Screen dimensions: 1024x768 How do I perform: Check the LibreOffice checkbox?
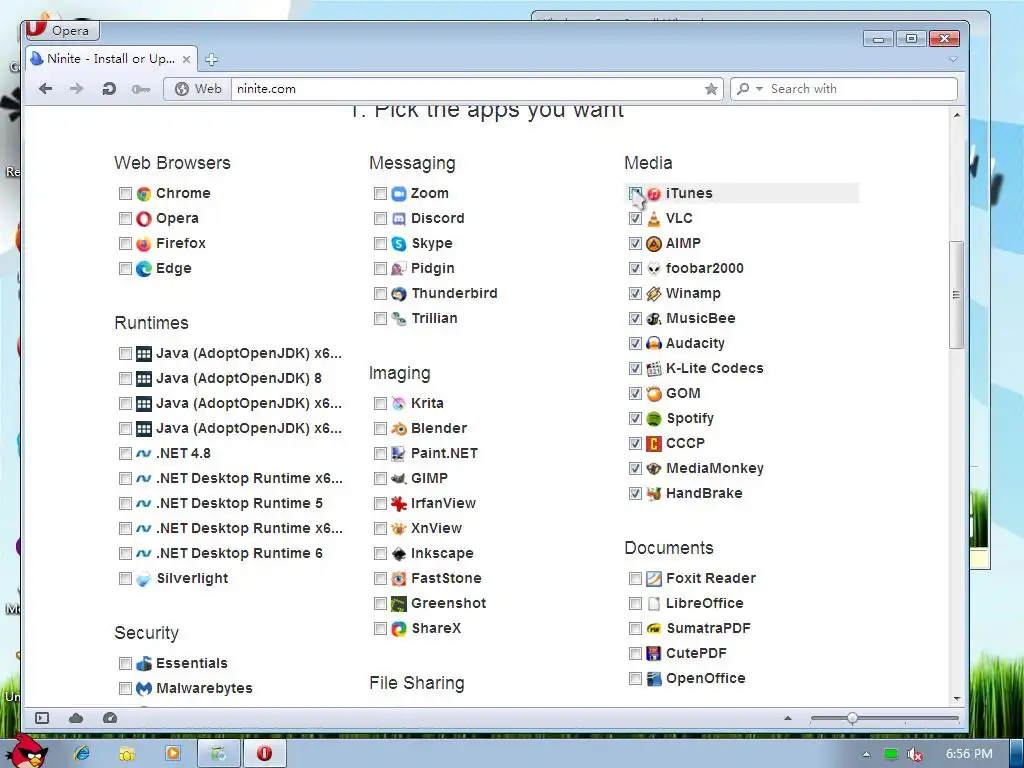click(x=635, y=603)
